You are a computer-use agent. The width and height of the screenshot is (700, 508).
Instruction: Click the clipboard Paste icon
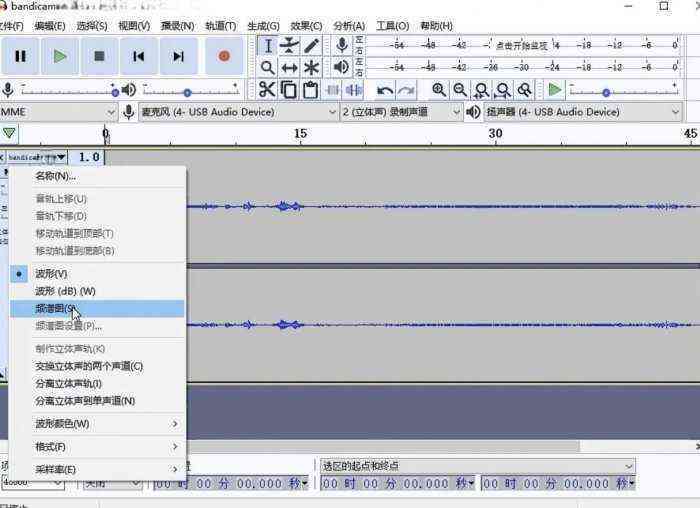(310, 90)
